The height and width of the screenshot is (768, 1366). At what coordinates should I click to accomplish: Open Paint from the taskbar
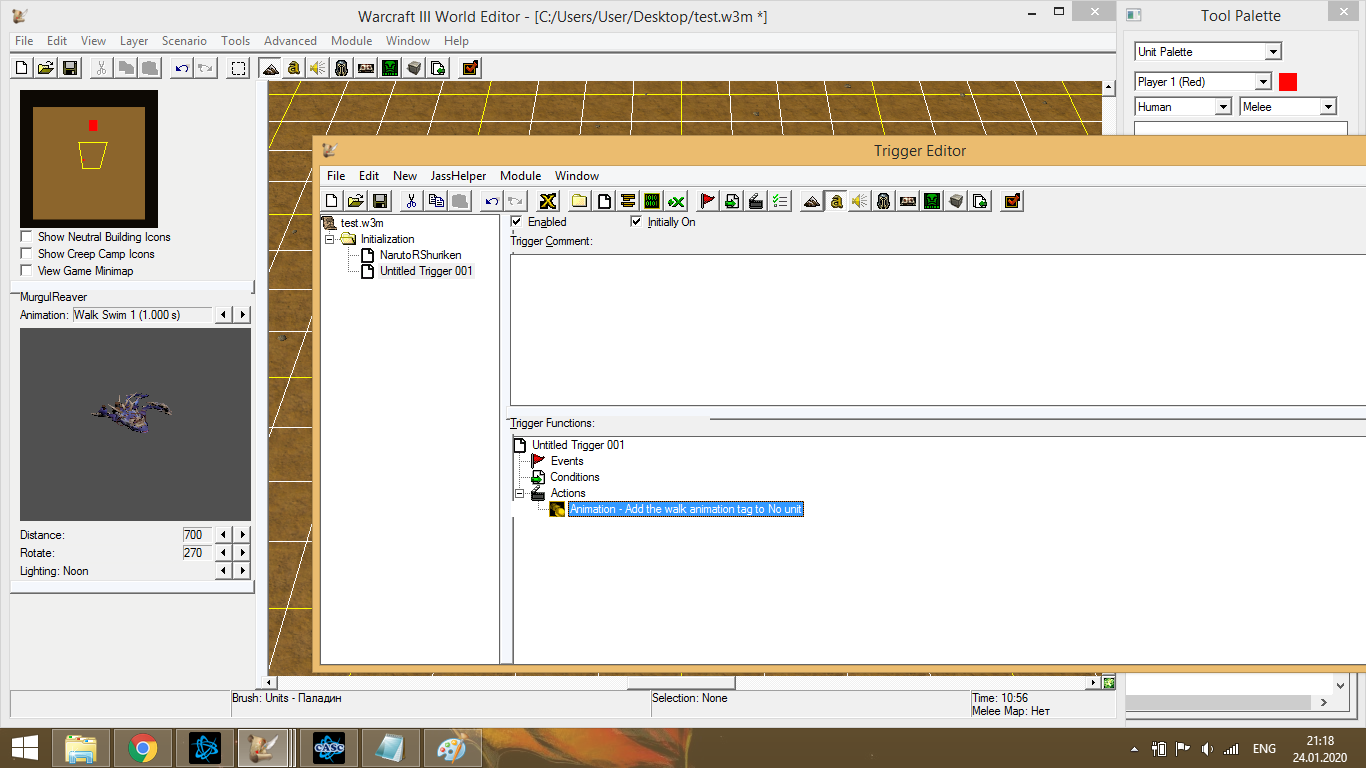(453, 748)
